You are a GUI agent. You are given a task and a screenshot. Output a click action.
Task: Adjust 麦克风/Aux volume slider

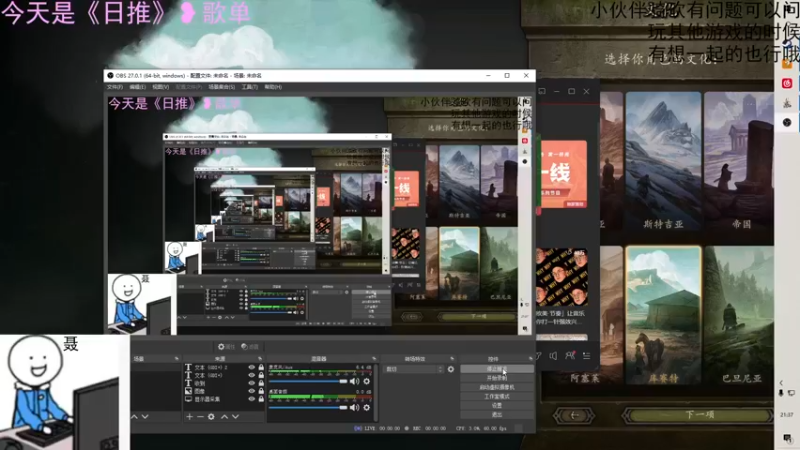pyautogui.click(x=308, y=381)
